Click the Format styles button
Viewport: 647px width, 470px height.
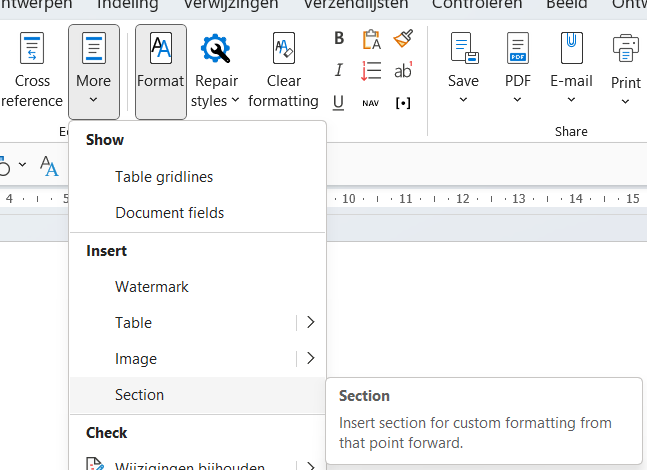click(161, 71)
